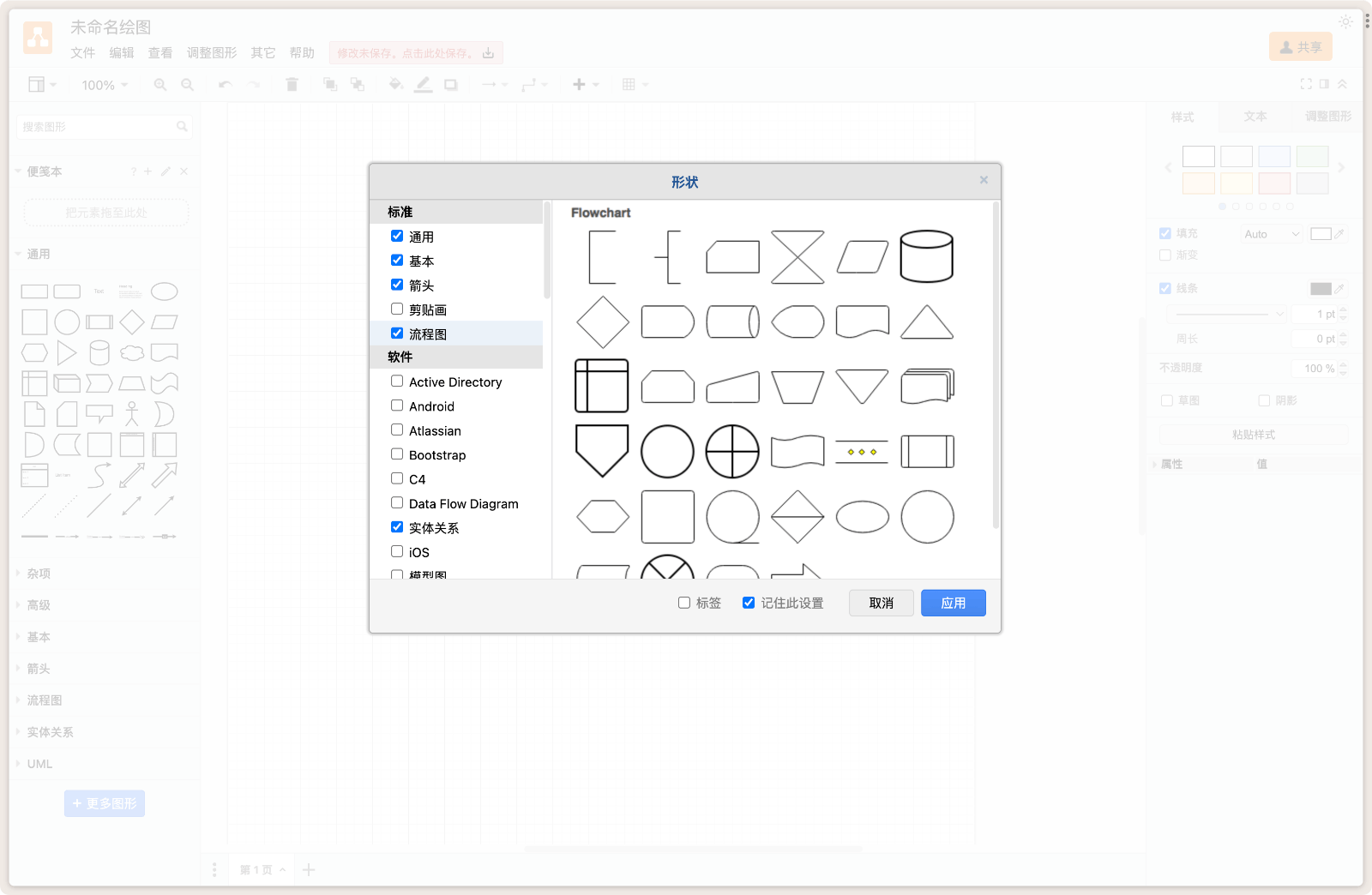The width and height of the screenshot is (1372, 895).
Task: Open the 帮助 menu
Action: [302, 53]
